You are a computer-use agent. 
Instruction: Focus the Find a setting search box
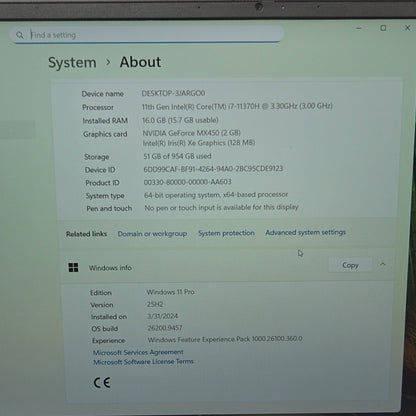click(x=147, y=34)
